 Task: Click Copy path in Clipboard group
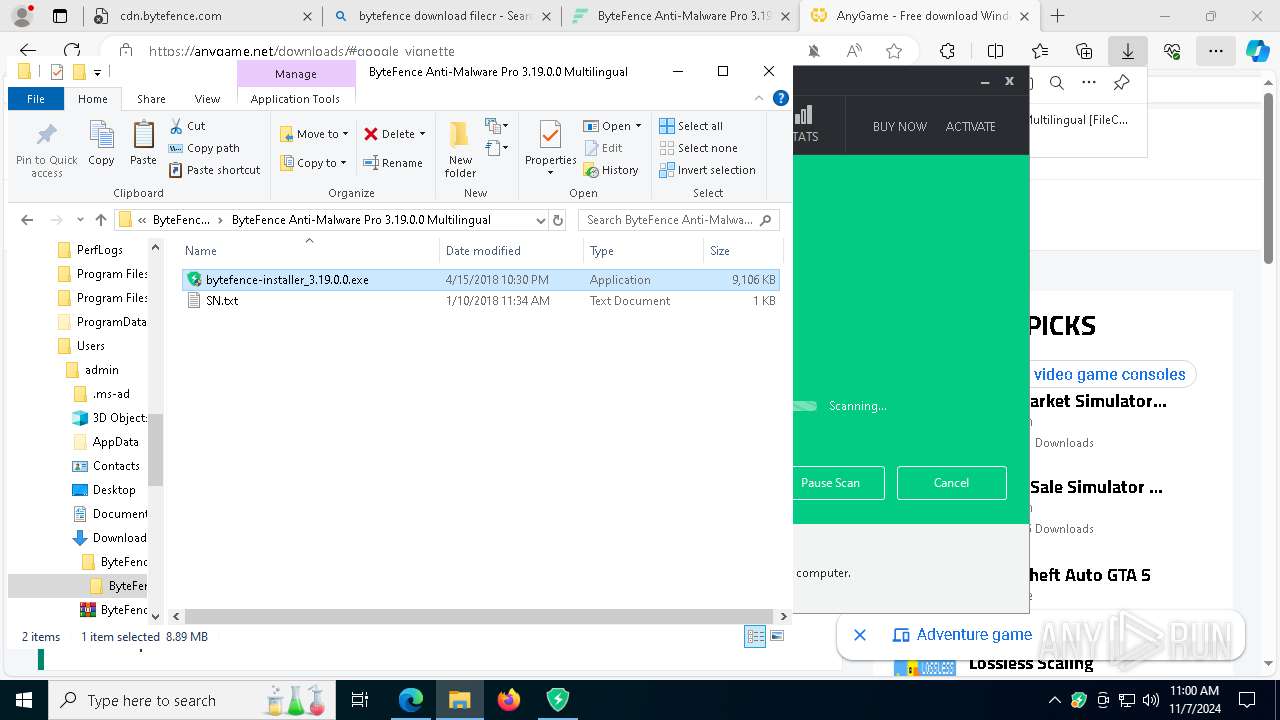coord(204,148)
